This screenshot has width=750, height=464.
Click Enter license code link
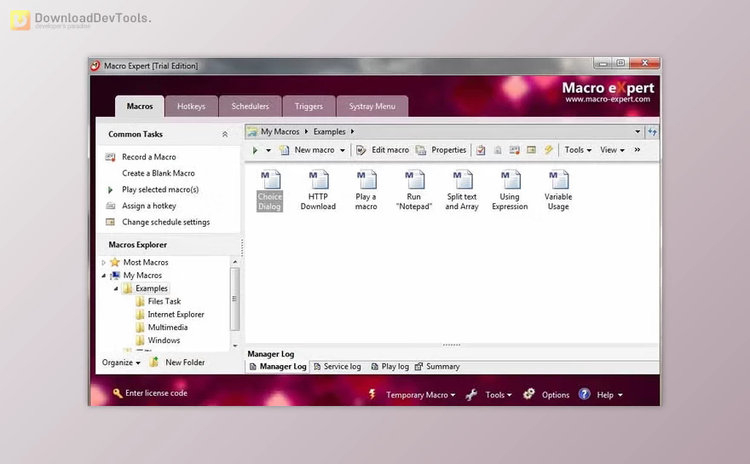[150, 393]
